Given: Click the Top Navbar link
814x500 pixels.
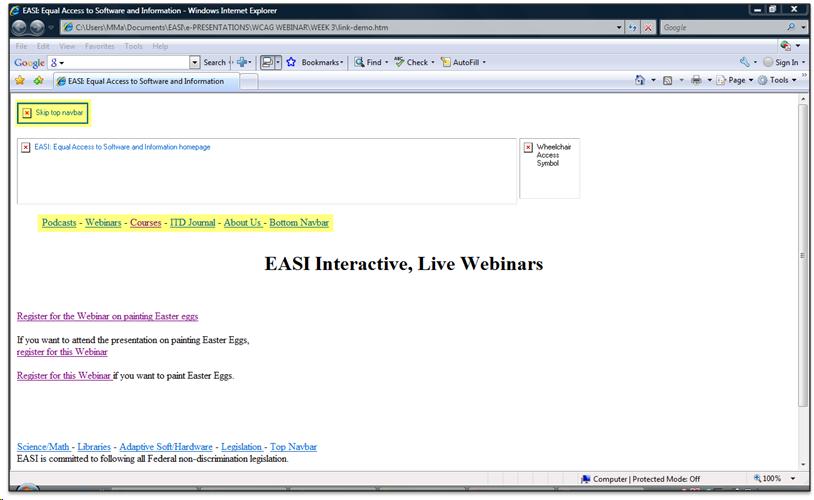Looking at the screenshot, I should pos(293,447).
